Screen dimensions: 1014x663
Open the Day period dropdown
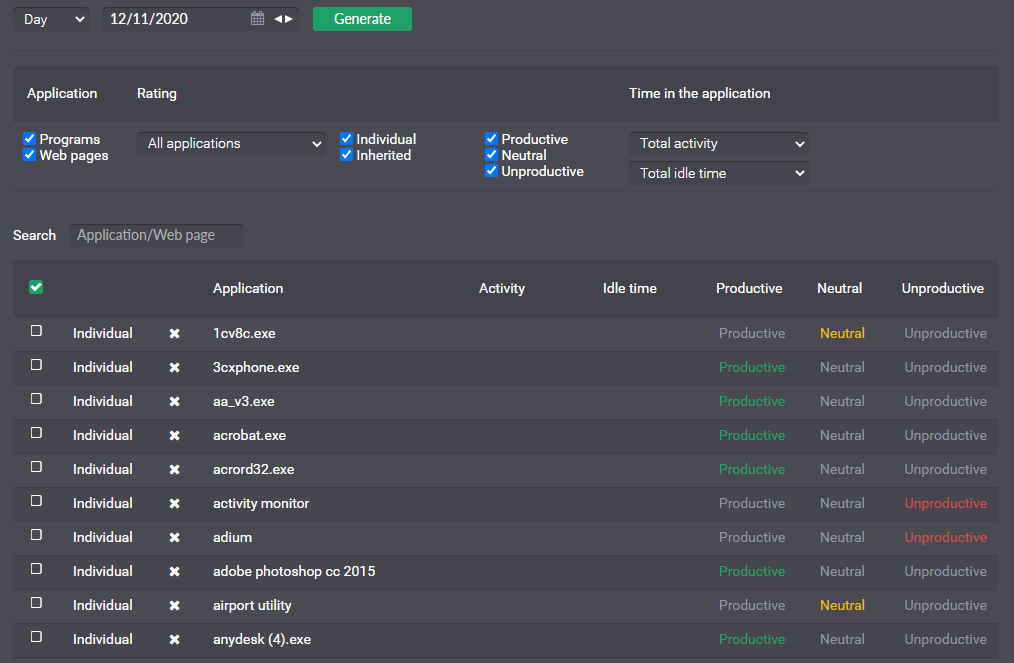click(51, 19)
